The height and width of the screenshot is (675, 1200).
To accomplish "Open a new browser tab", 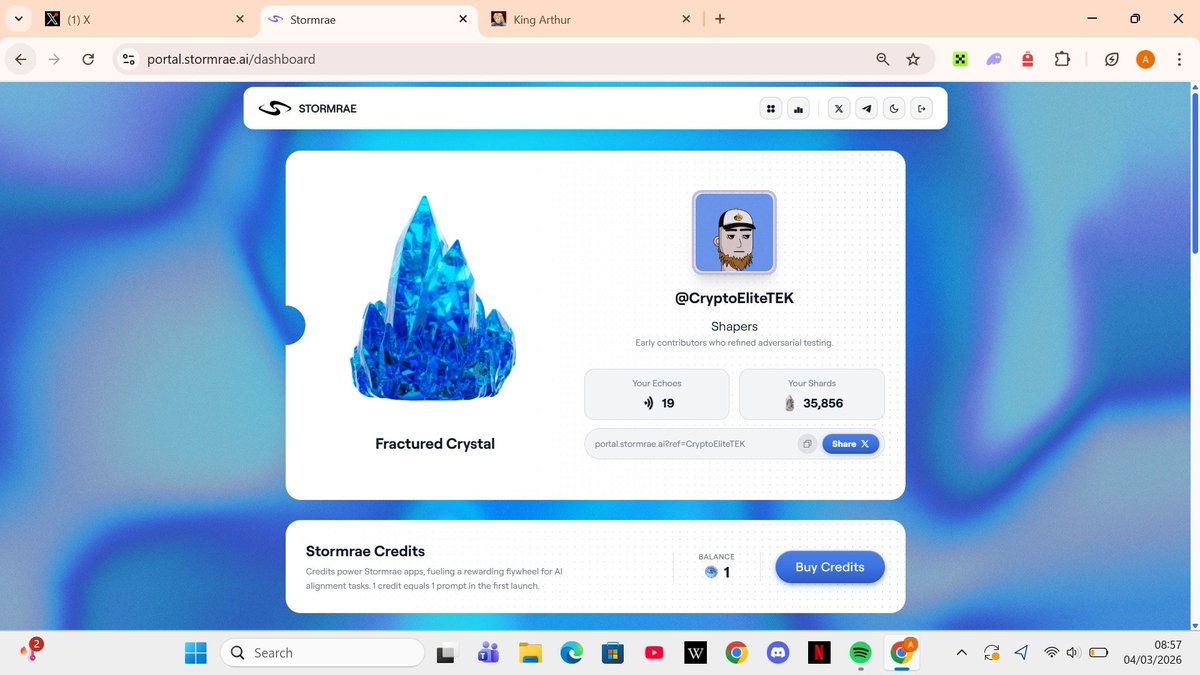I will [x=720, y=19].
